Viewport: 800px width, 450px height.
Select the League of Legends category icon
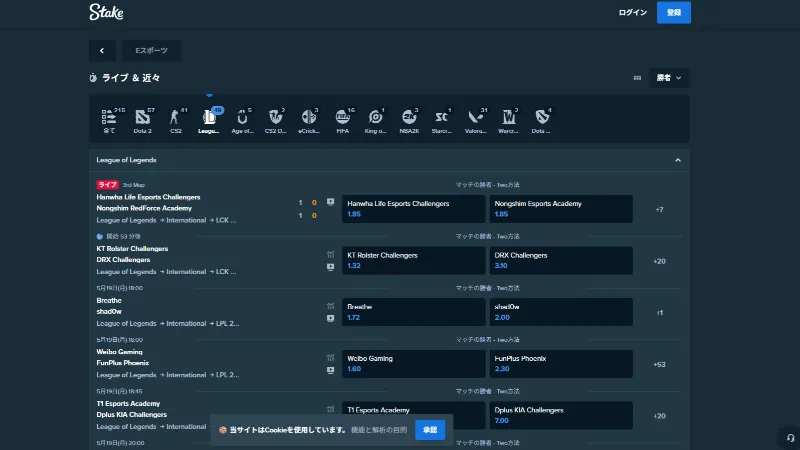click(x=209, y=121)
